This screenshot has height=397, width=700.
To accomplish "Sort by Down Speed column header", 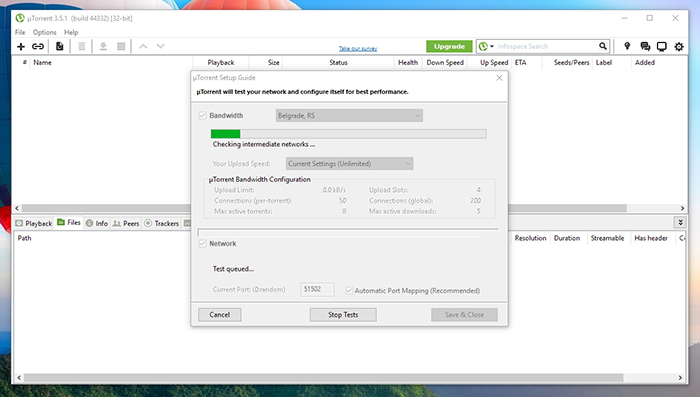I will [445, 63].
